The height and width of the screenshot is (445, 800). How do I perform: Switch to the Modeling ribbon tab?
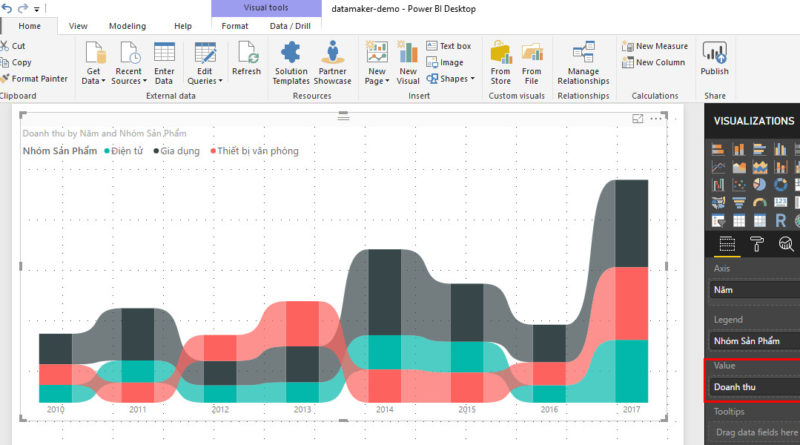(126, 26)
